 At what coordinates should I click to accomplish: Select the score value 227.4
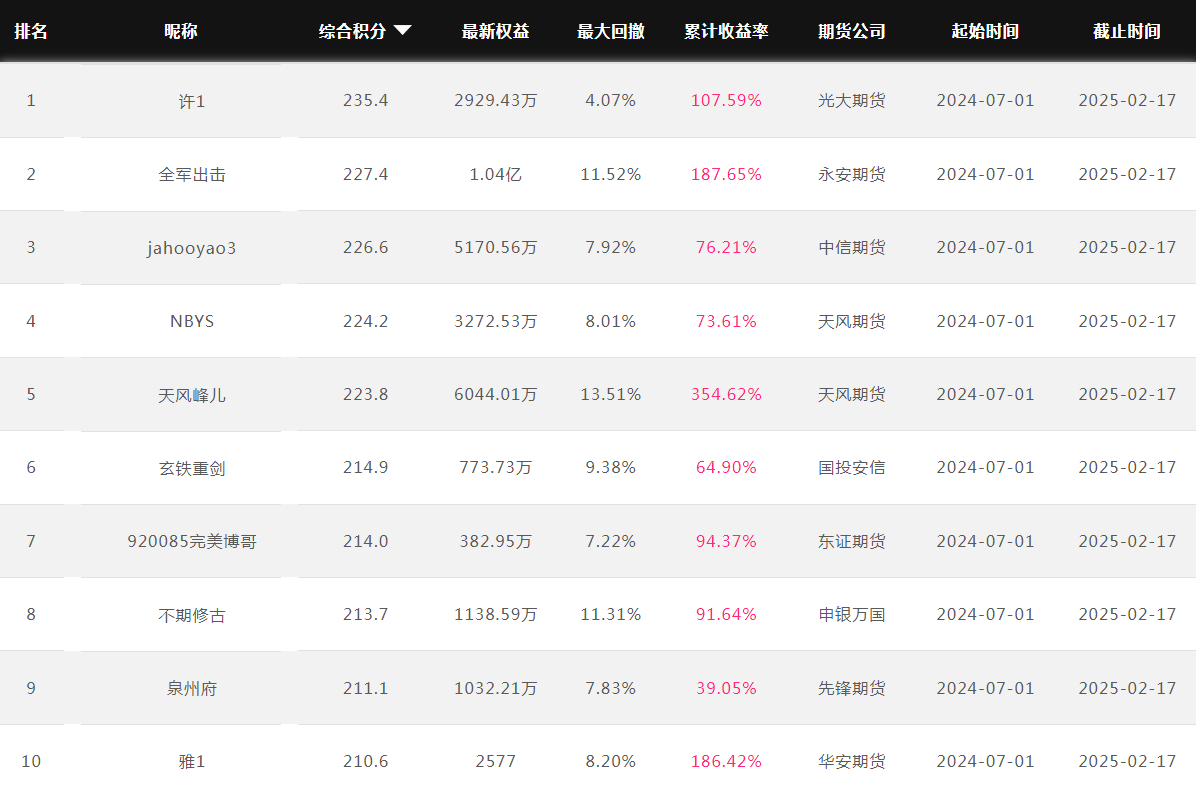click(366, 175)
